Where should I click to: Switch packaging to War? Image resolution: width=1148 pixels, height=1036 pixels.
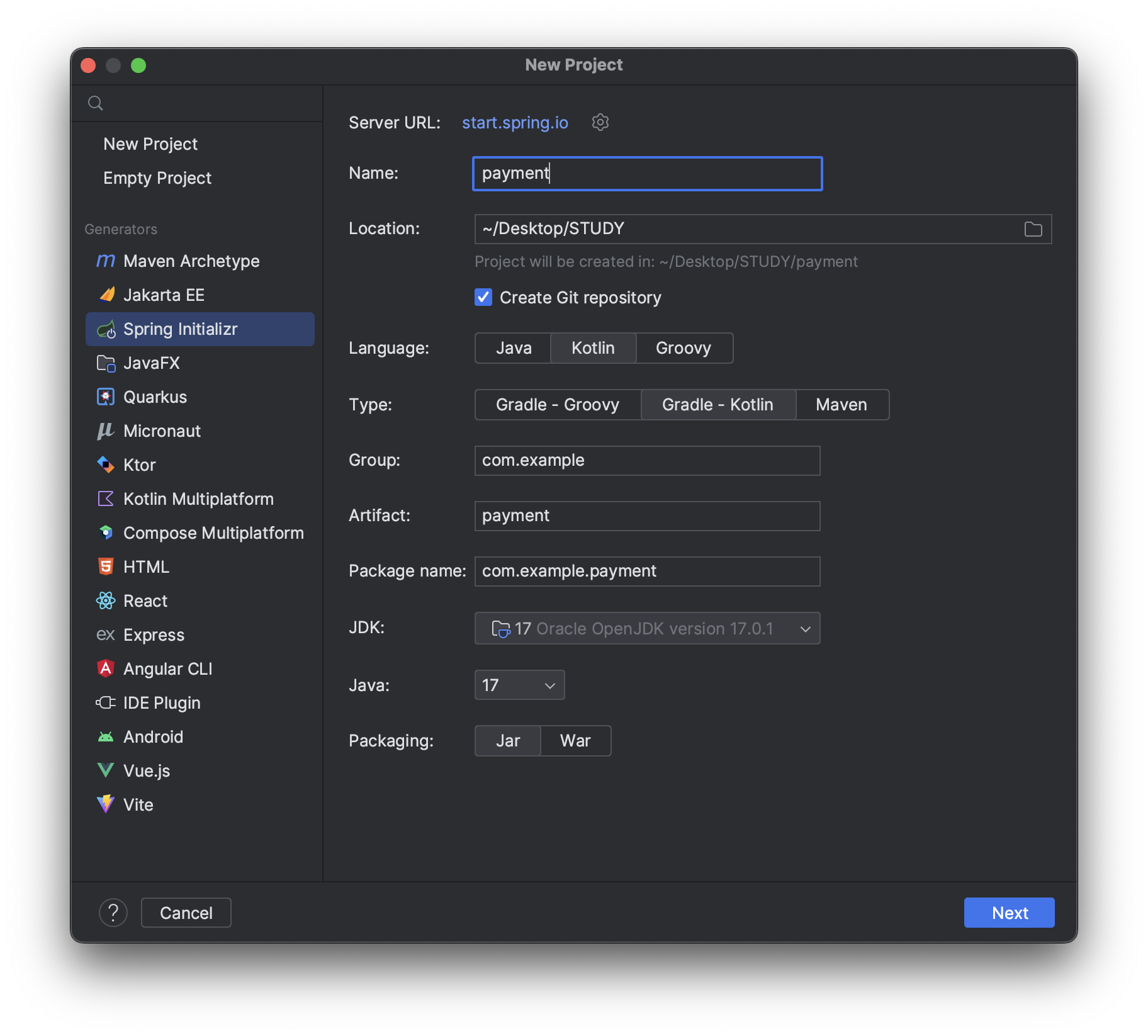pos(575,741)
